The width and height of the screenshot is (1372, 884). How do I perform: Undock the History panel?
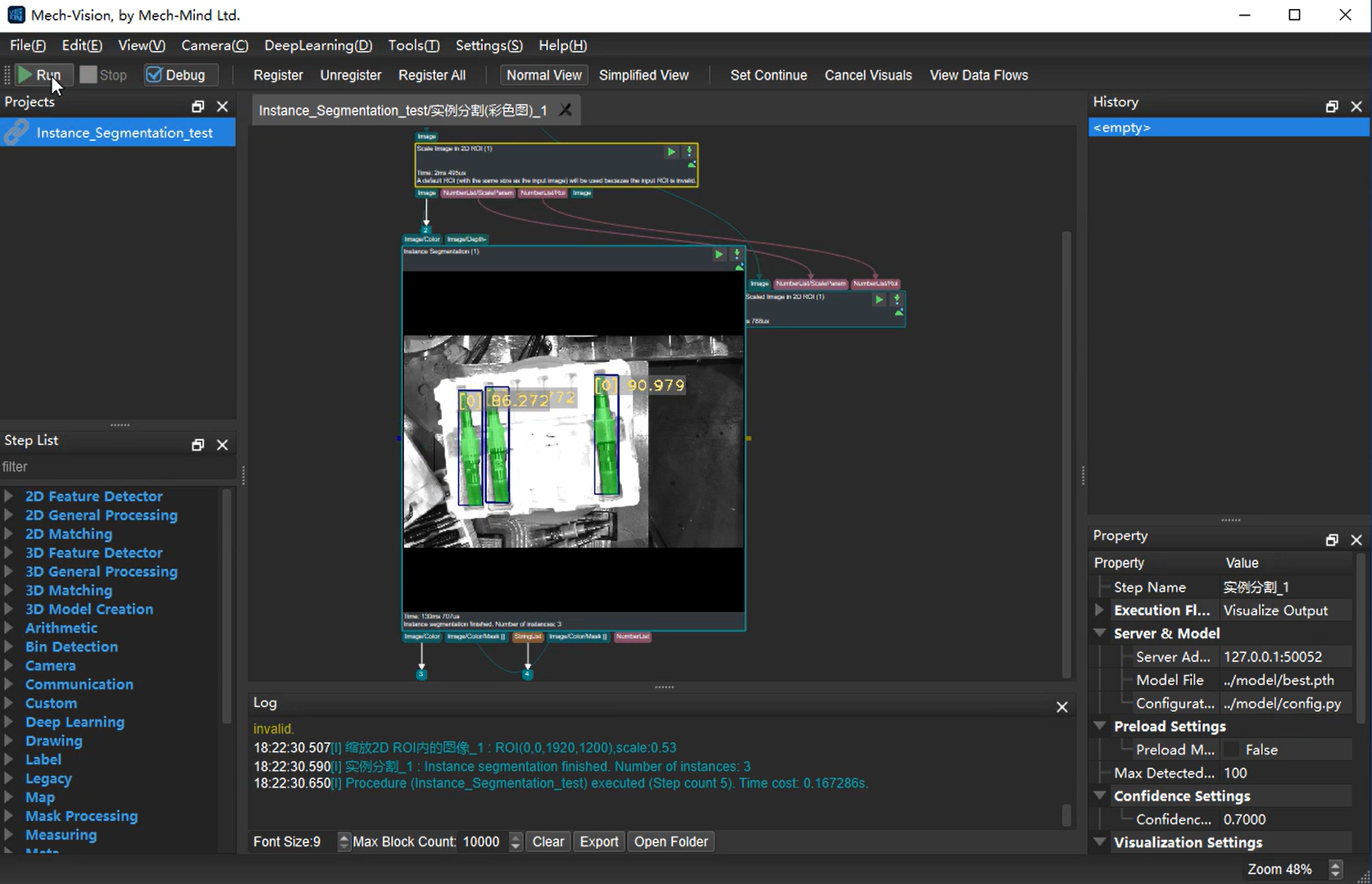point(1332,107)
